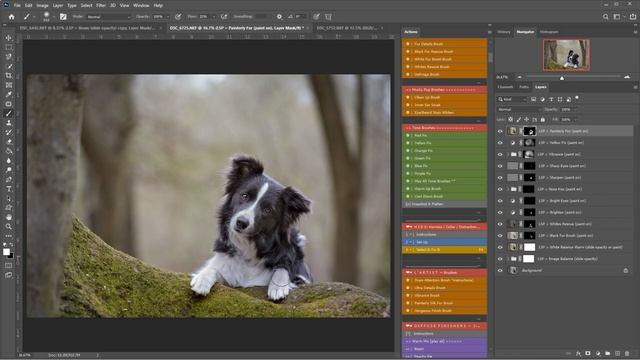This screenshot has height=360, width=640.
Task: Select the Eraser tool
Action: [9, 142]
